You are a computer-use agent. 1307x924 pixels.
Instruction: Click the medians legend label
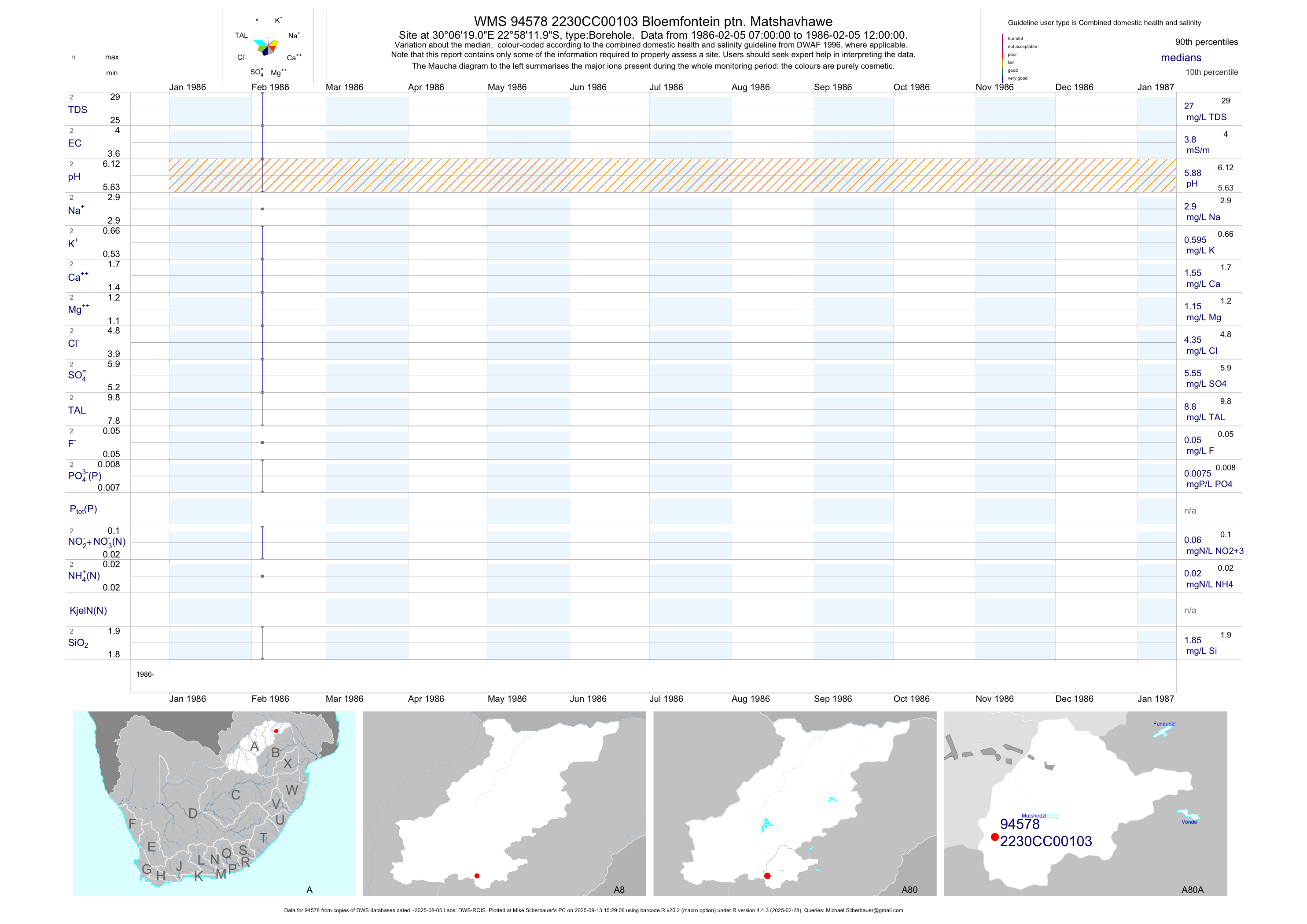point(1181,58)
